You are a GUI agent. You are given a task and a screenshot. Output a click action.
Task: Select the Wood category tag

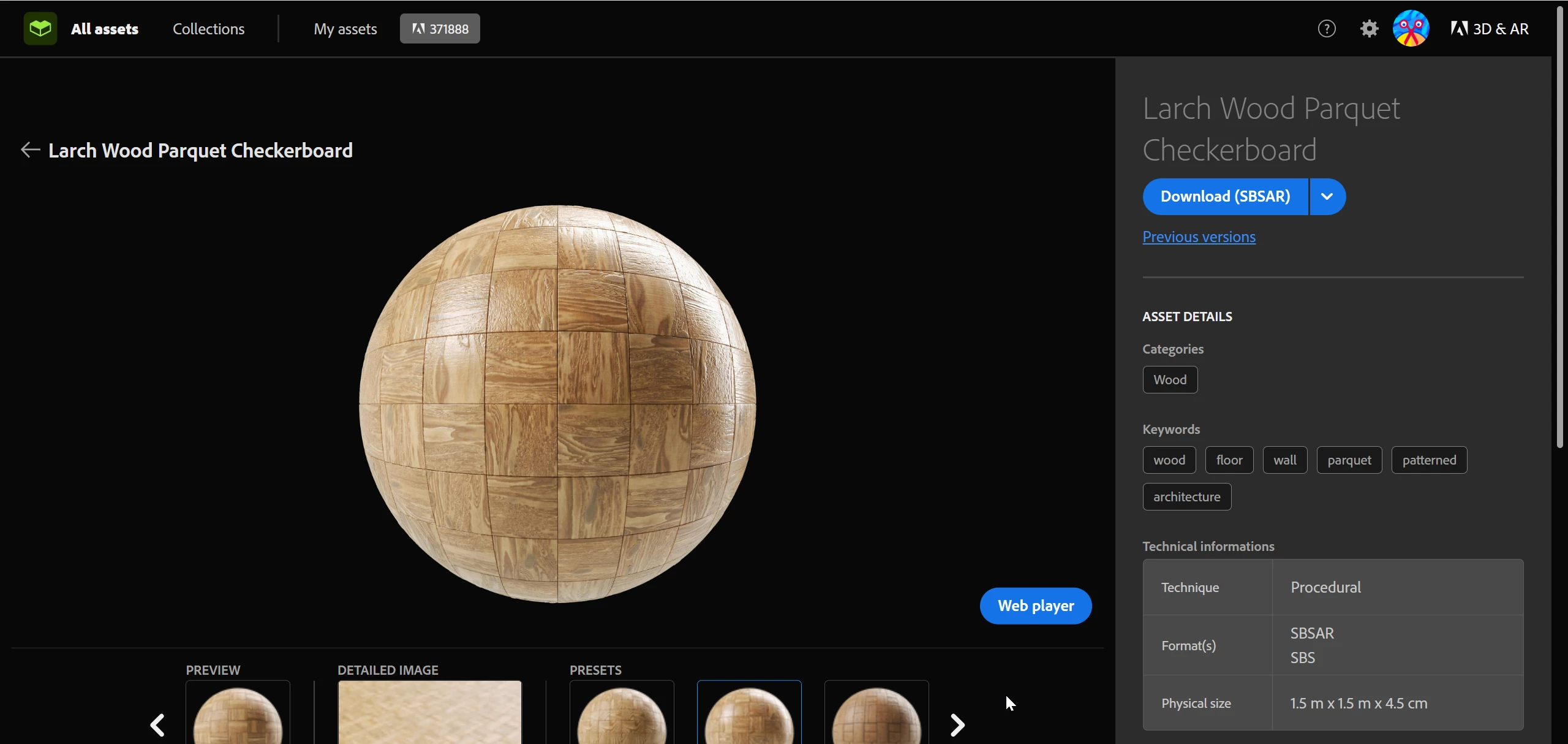coord(1170,379)
